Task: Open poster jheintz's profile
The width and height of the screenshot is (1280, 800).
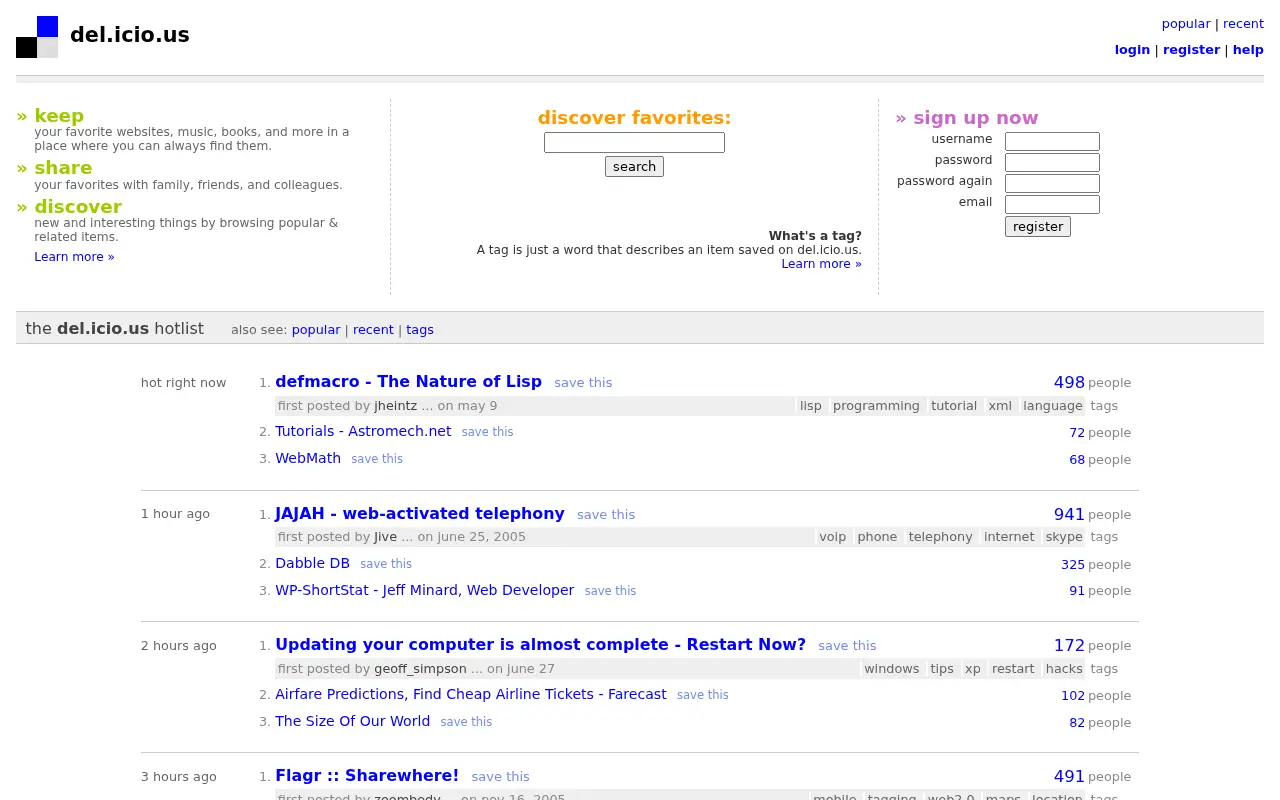Action: (396, 406)
